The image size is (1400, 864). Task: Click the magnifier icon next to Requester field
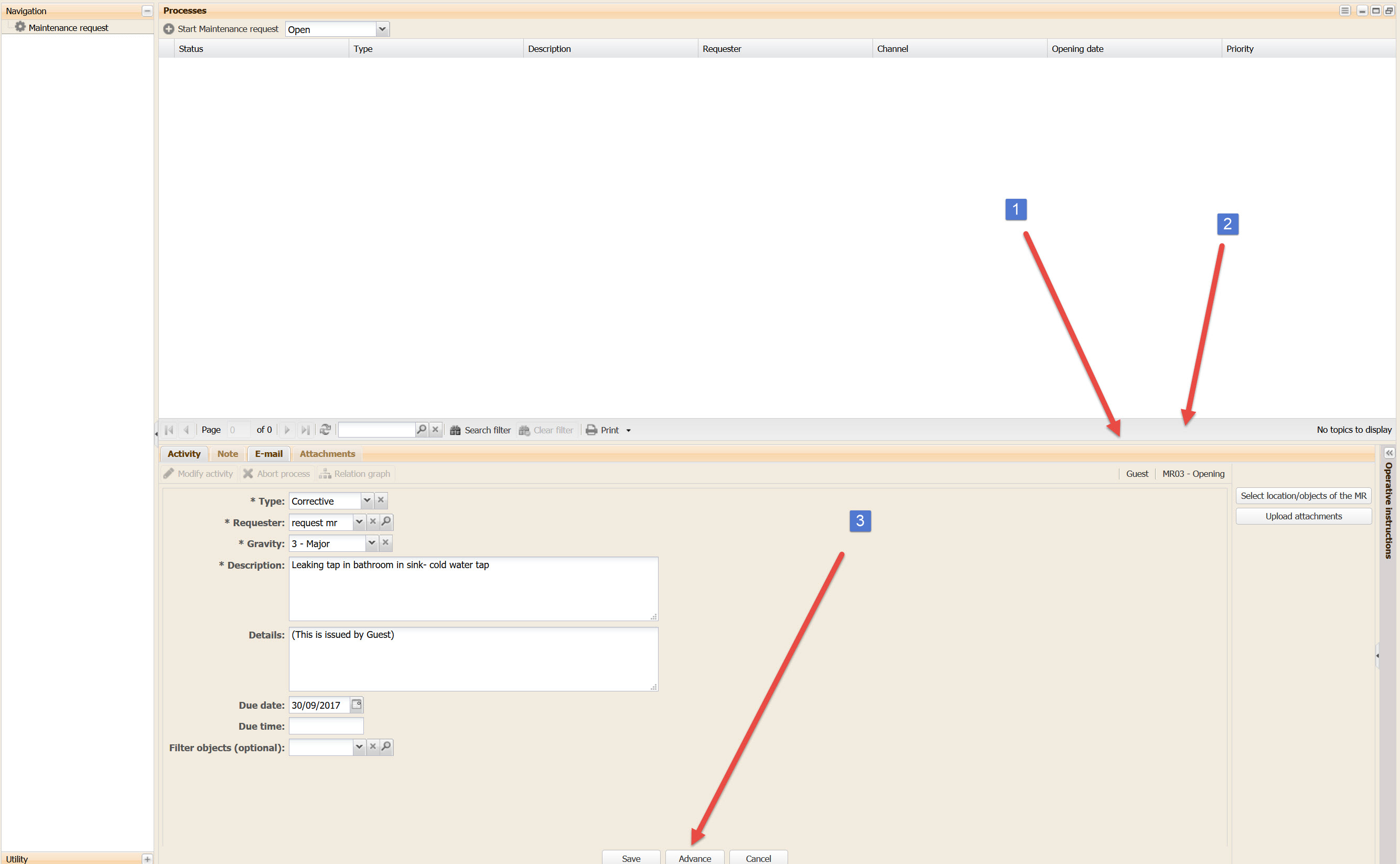click(386, 522)
